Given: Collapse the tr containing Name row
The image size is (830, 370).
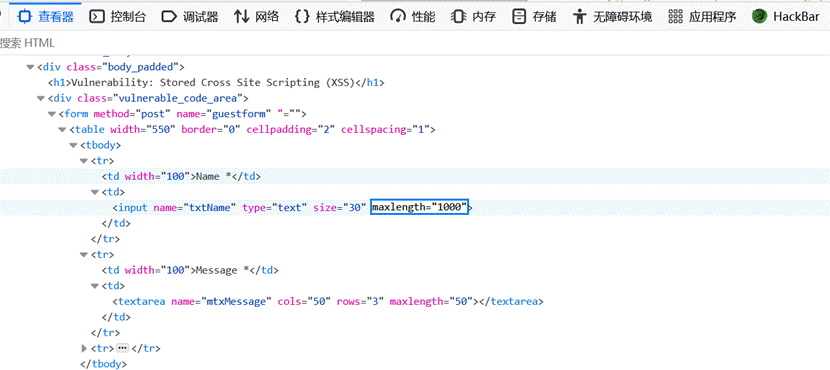Looking at the screenshot, I should click(84, 161).
